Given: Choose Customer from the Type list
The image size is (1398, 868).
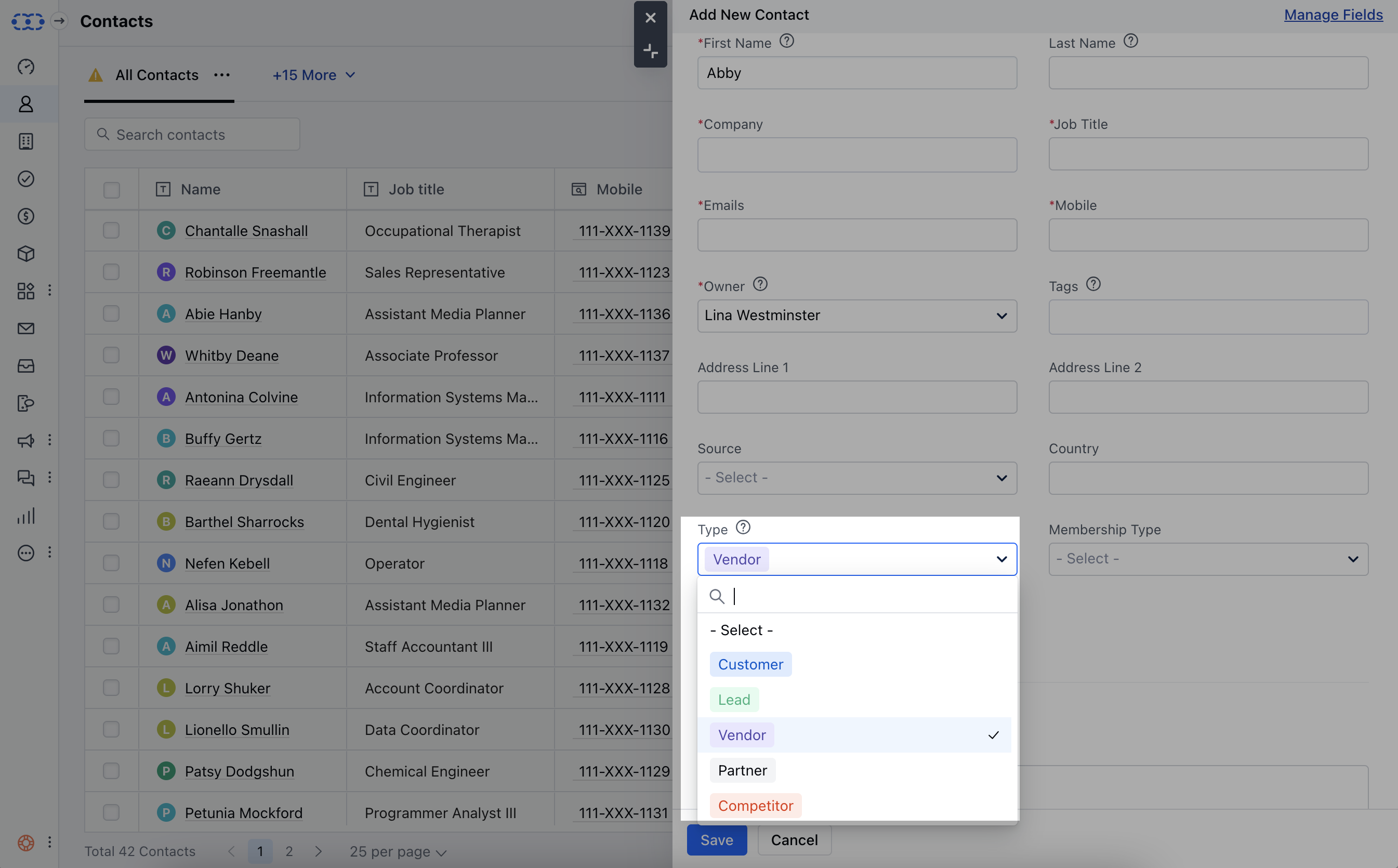Looking at the screenshot, I should (x=750, y=664).
